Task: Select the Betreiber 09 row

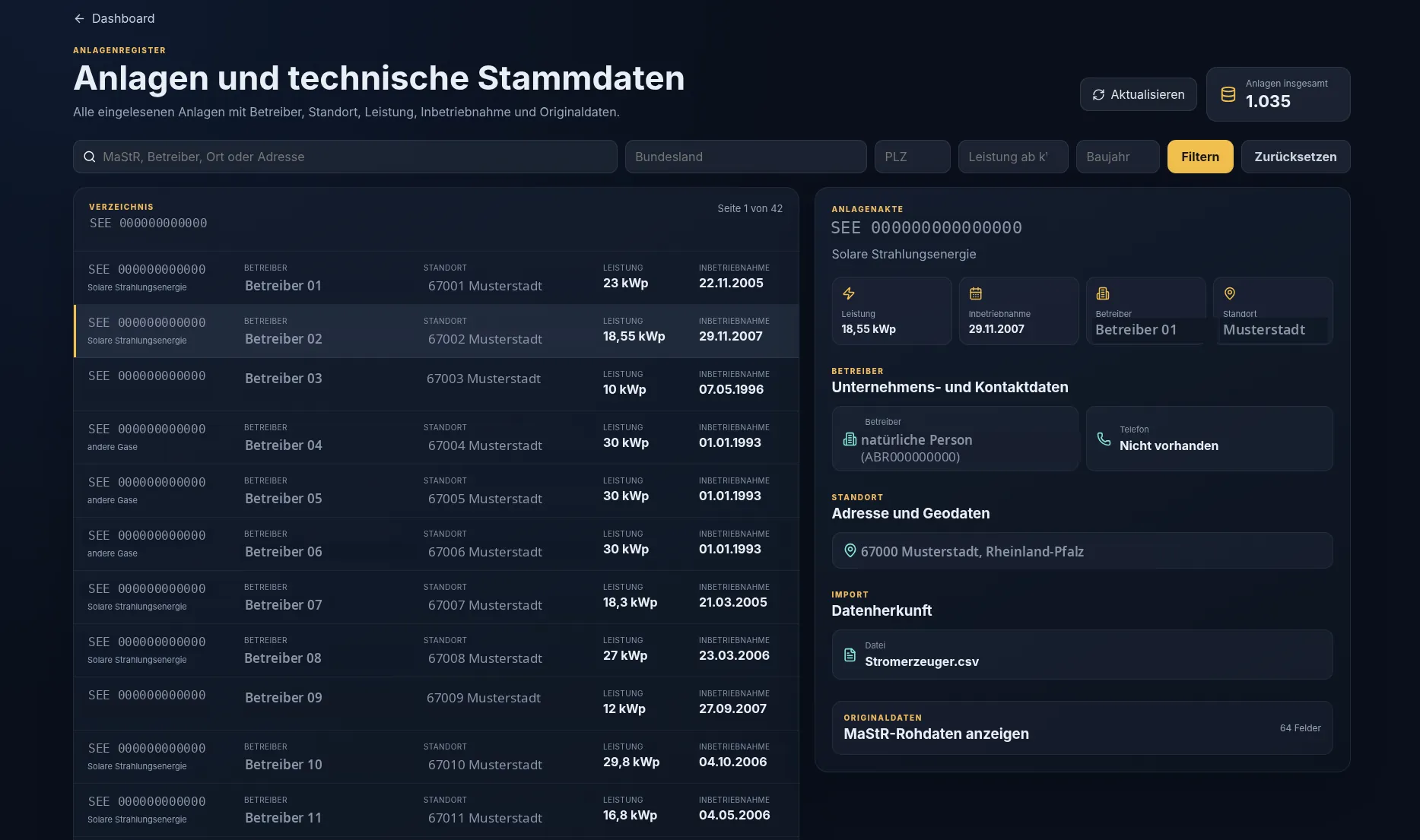Action: tap(436, 704)
